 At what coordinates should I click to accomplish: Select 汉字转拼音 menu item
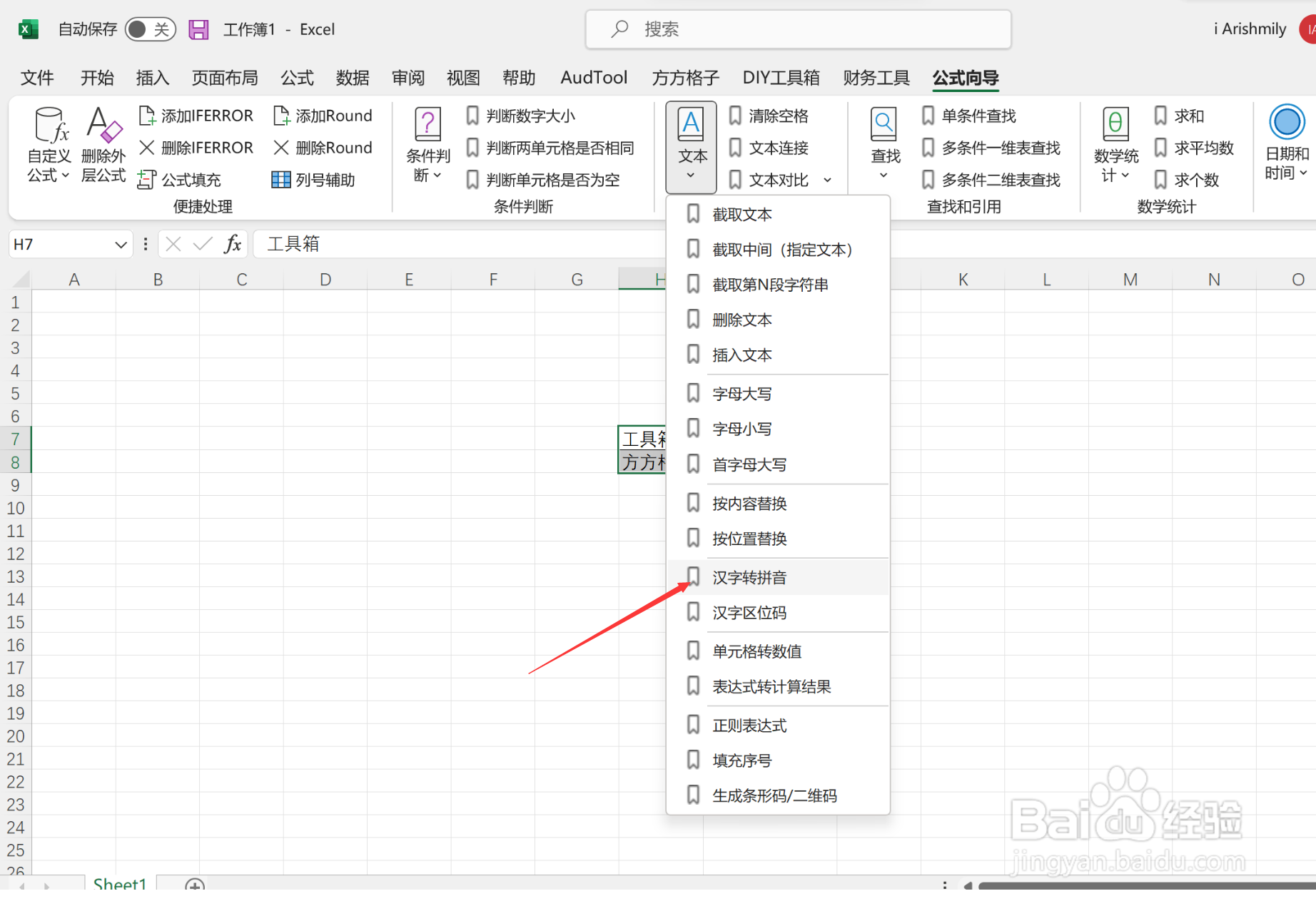(x=778, y=577)
